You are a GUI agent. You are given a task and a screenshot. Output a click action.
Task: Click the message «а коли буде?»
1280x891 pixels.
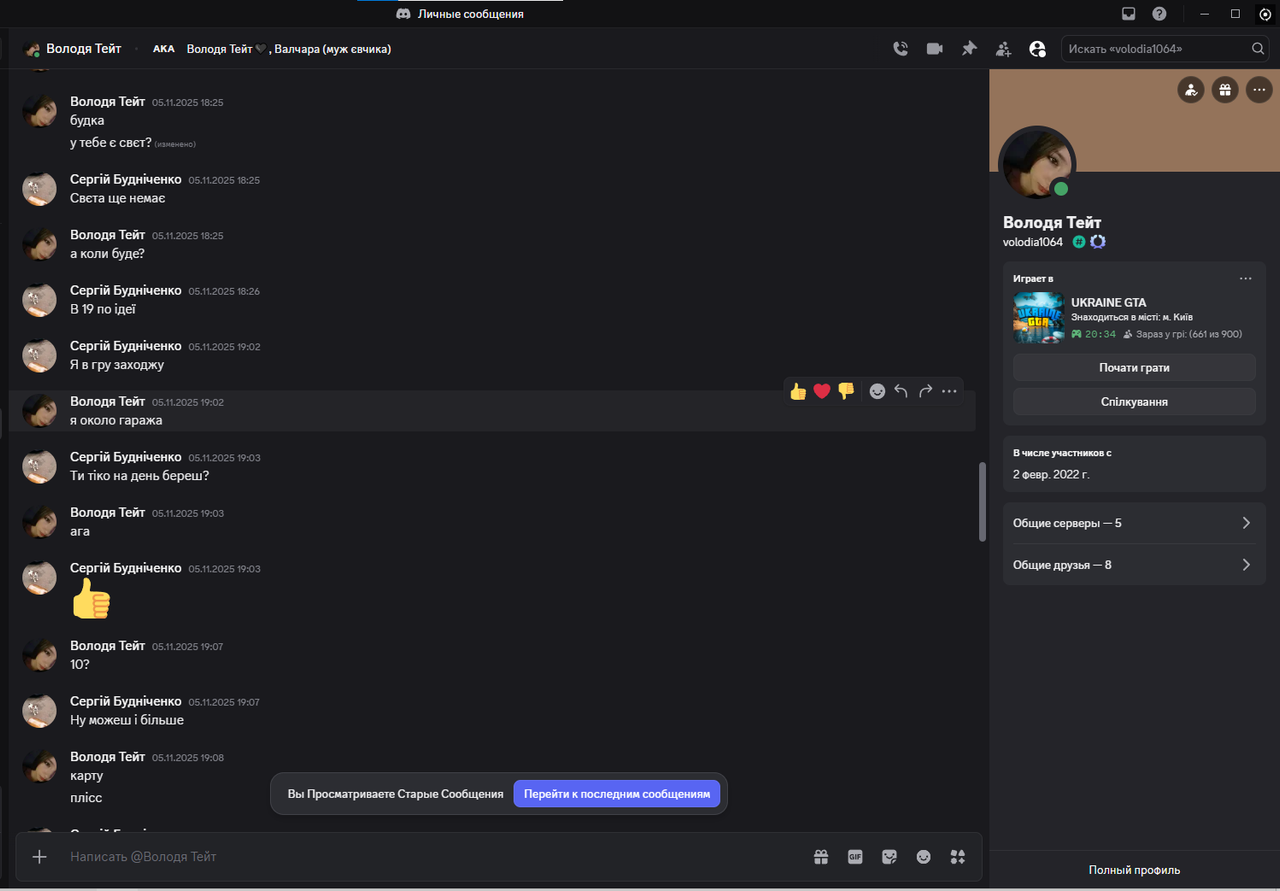[107, 253]
